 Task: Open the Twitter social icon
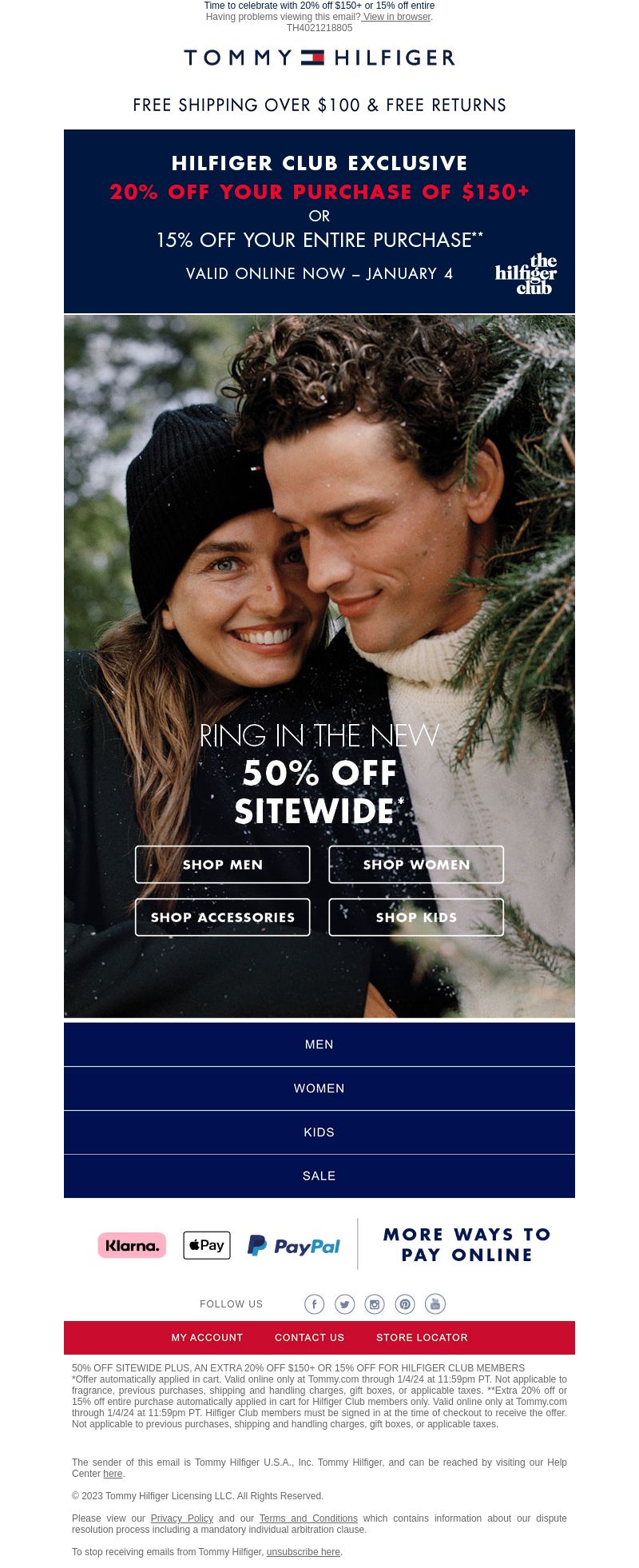coord(344,1304)
